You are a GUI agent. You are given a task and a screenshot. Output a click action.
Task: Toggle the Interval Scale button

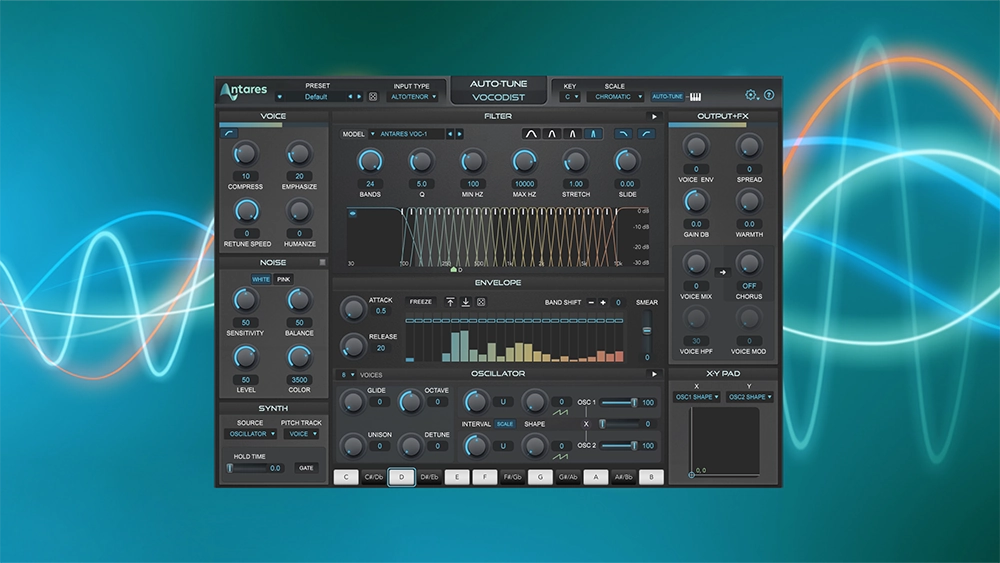tap(505, 424)
